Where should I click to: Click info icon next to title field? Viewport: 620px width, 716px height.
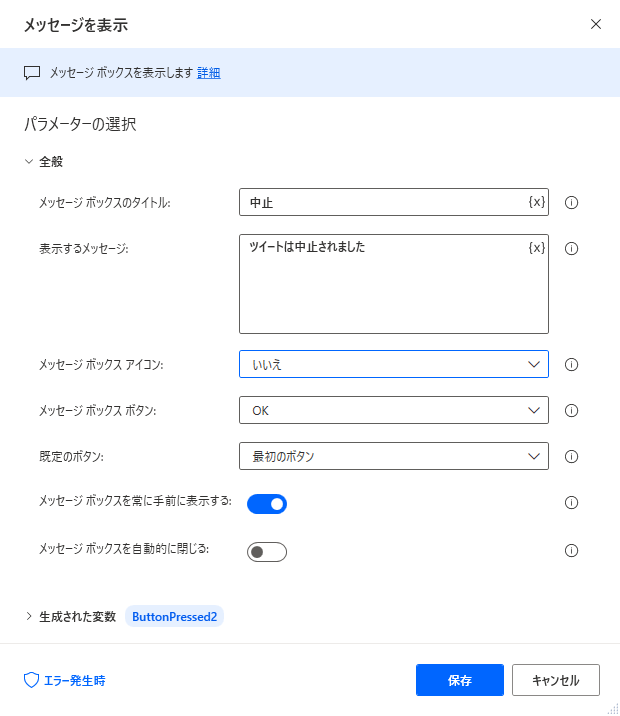coord(571,202)
